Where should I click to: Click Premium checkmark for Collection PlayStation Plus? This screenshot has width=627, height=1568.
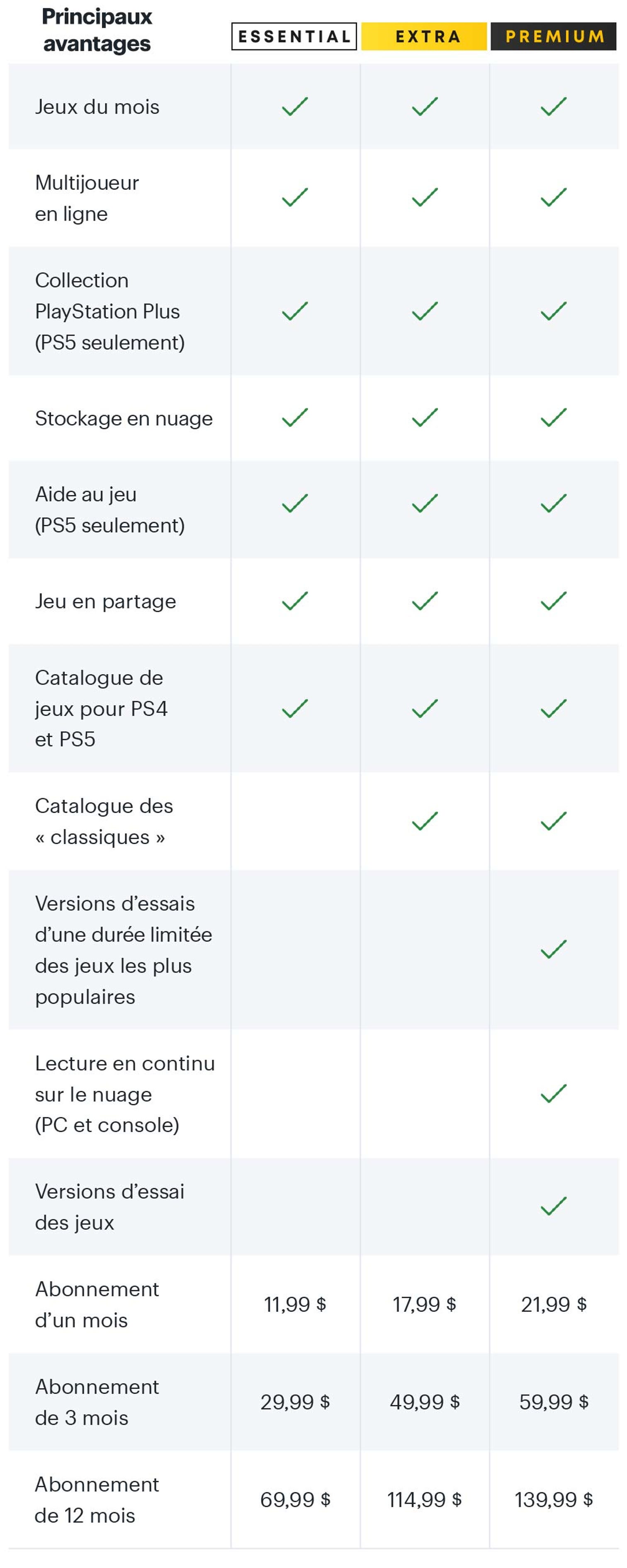[x=553, y=312]
